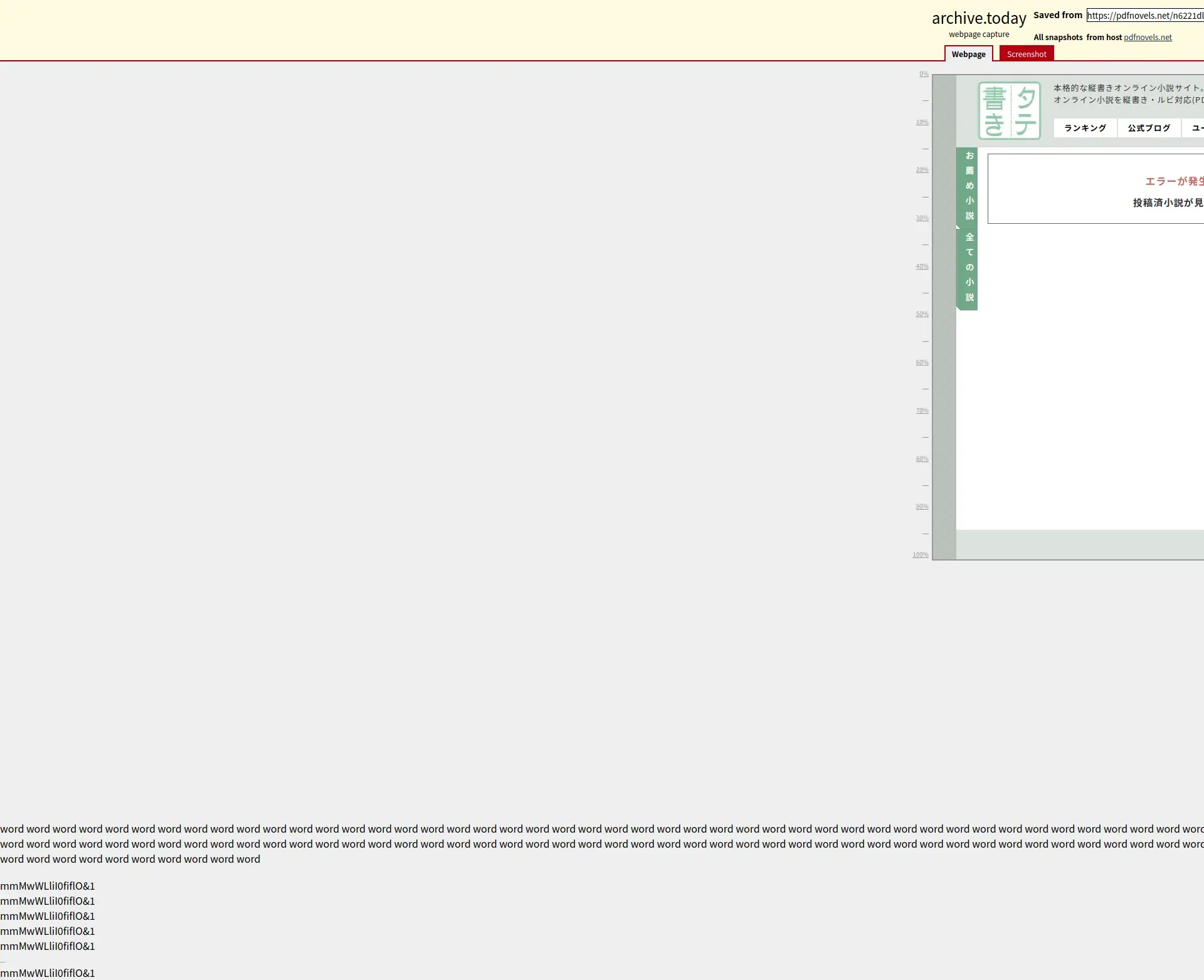Viewport: 1204px width, 980px height.
Task: Jump to the 90% scroll marker
Action: click(922, 507)
